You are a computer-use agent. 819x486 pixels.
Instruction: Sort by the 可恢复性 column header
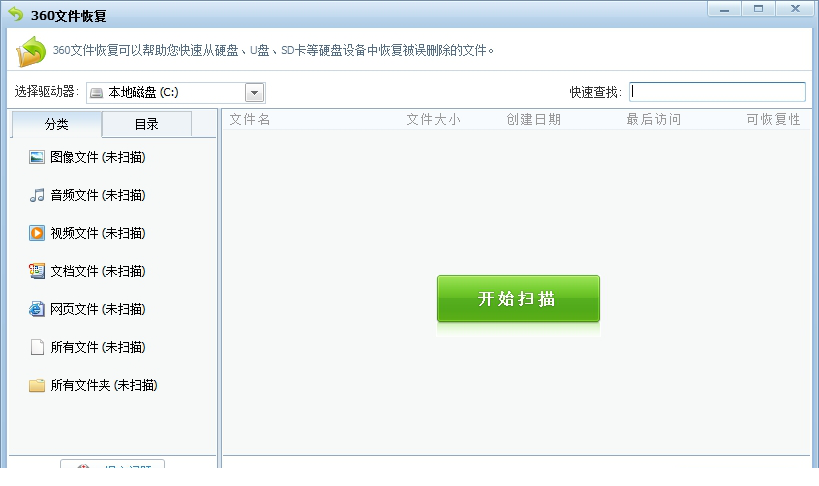tap(773, 120)
